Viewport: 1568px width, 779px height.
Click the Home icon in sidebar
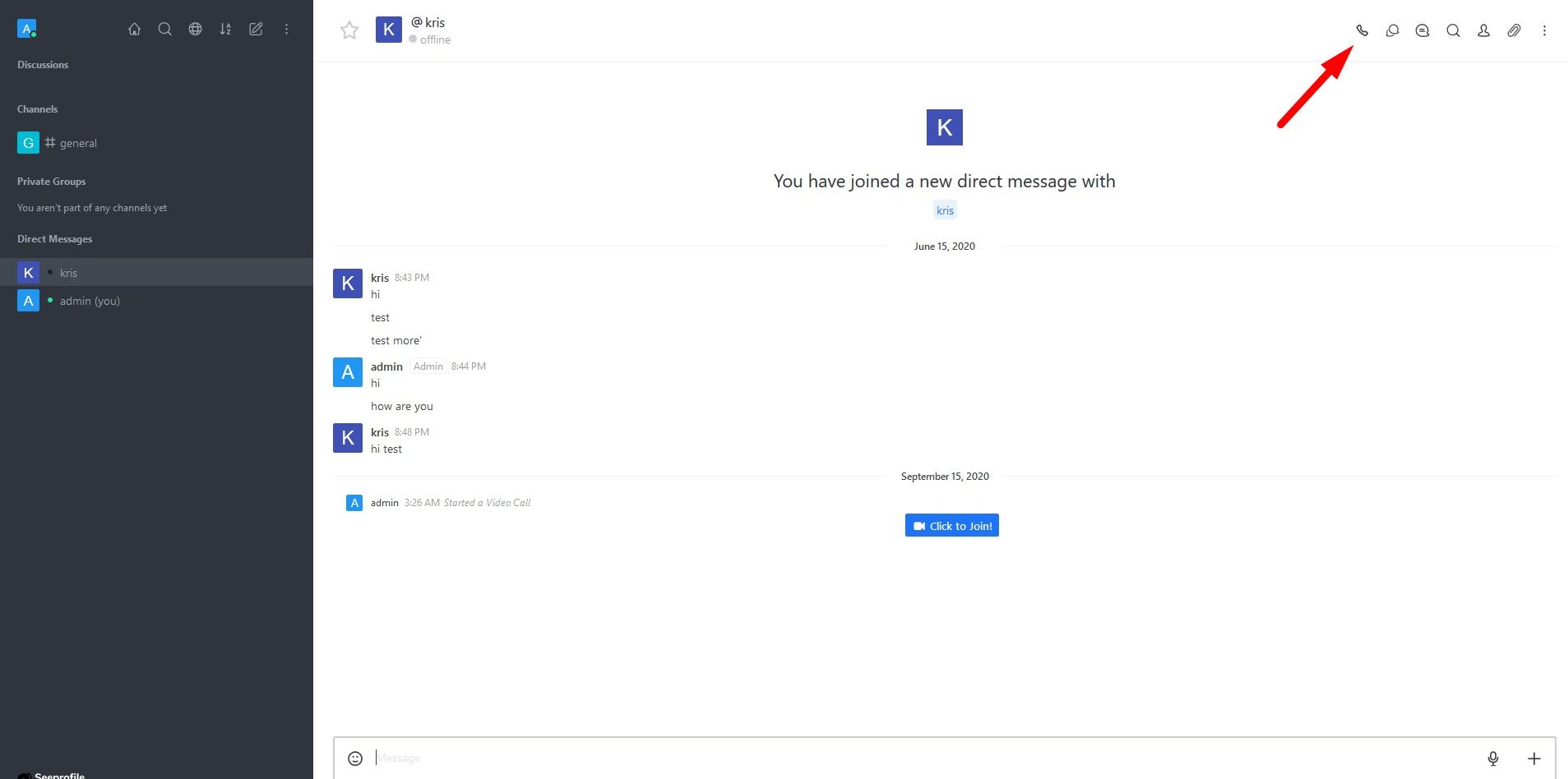pyautogui.click(x=135, y=29)
